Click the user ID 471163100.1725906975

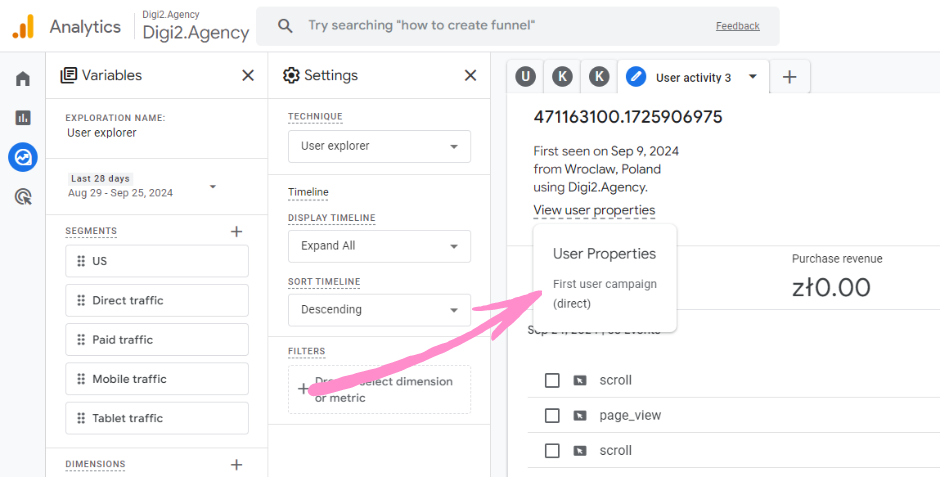tap(628, 117)
